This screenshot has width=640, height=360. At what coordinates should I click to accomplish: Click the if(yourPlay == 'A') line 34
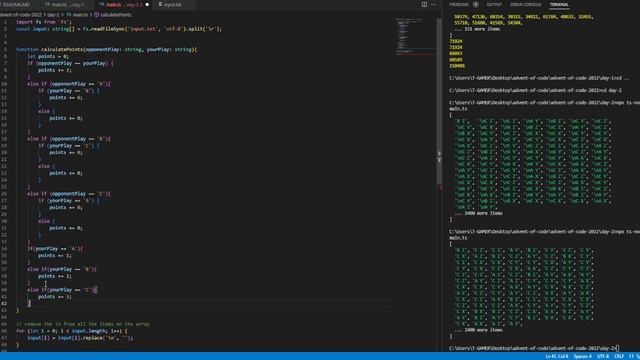tap(55, 249)
